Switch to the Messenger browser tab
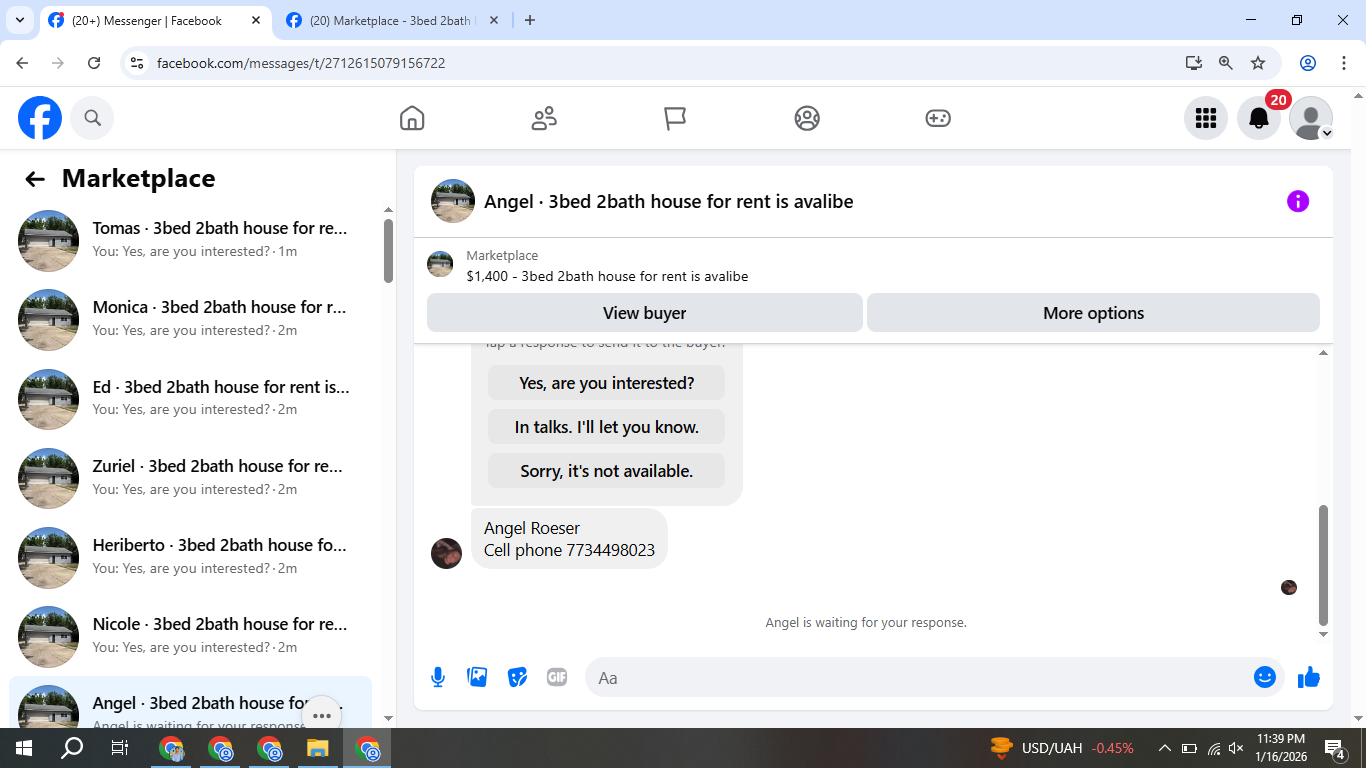 coord(156,20)
